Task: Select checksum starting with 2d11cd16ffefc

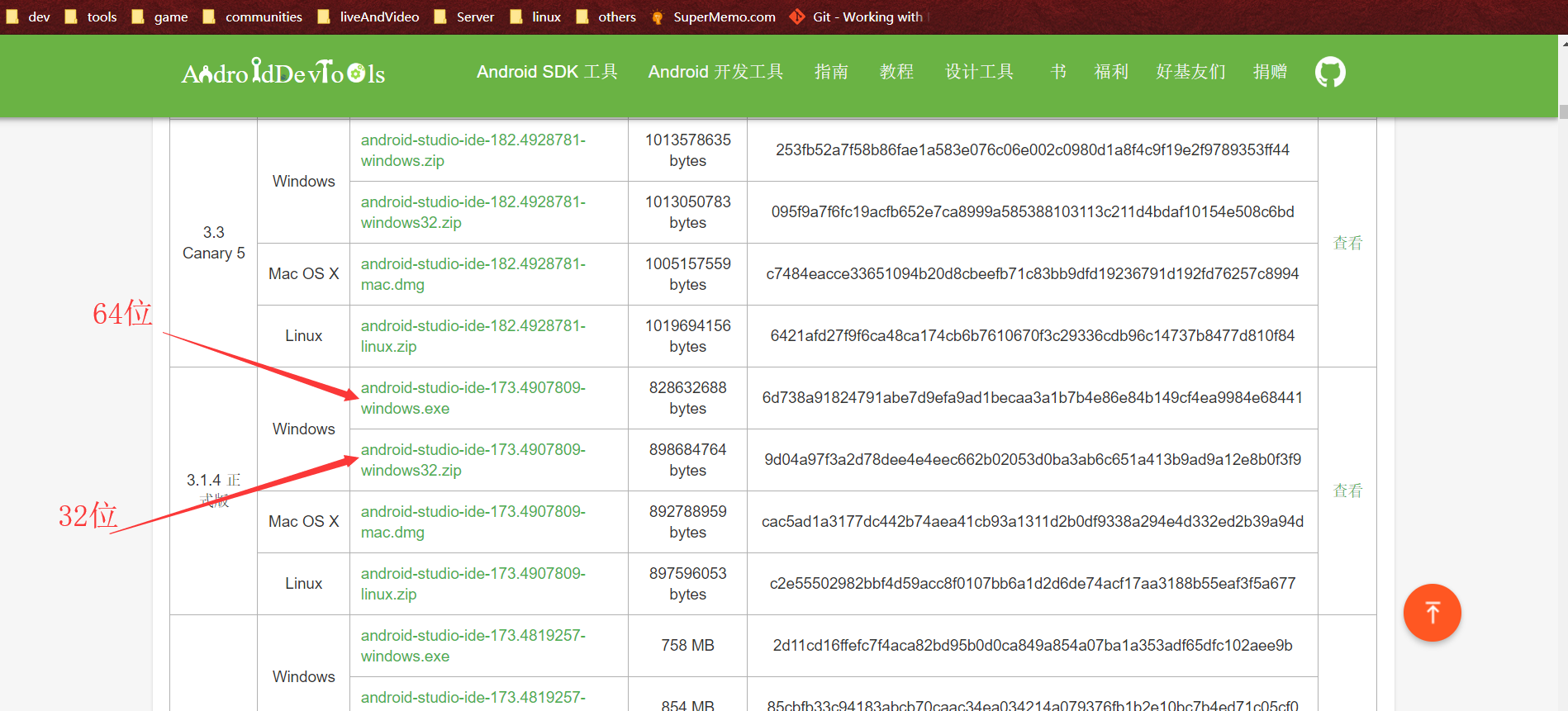Action: 1032,646
